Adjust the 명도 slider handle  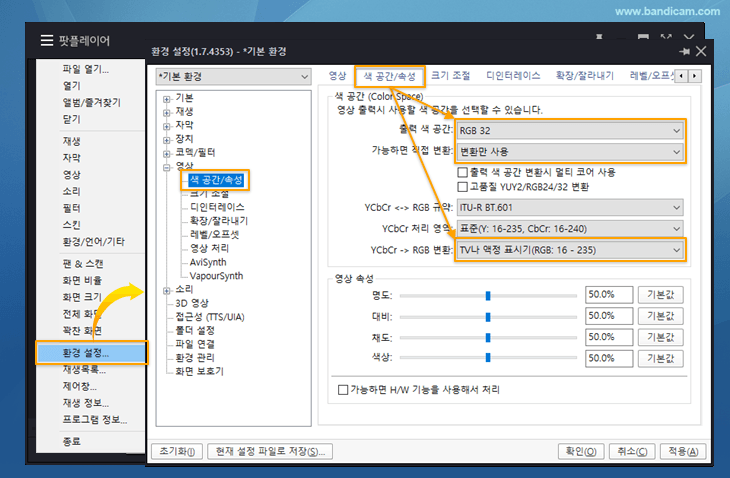488,296
